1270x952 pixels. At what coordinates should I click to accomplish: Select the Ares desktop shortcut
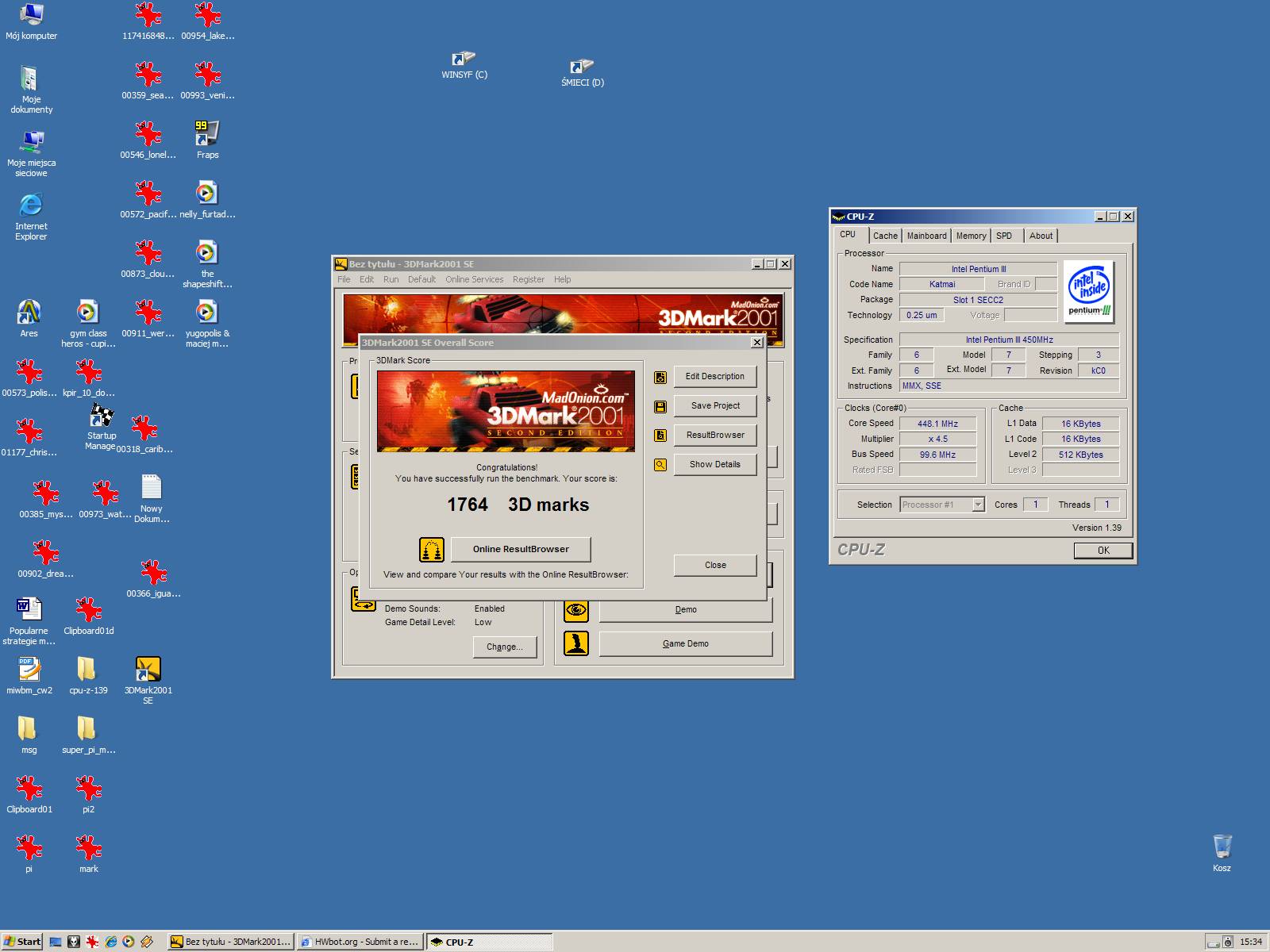point(29,318)
